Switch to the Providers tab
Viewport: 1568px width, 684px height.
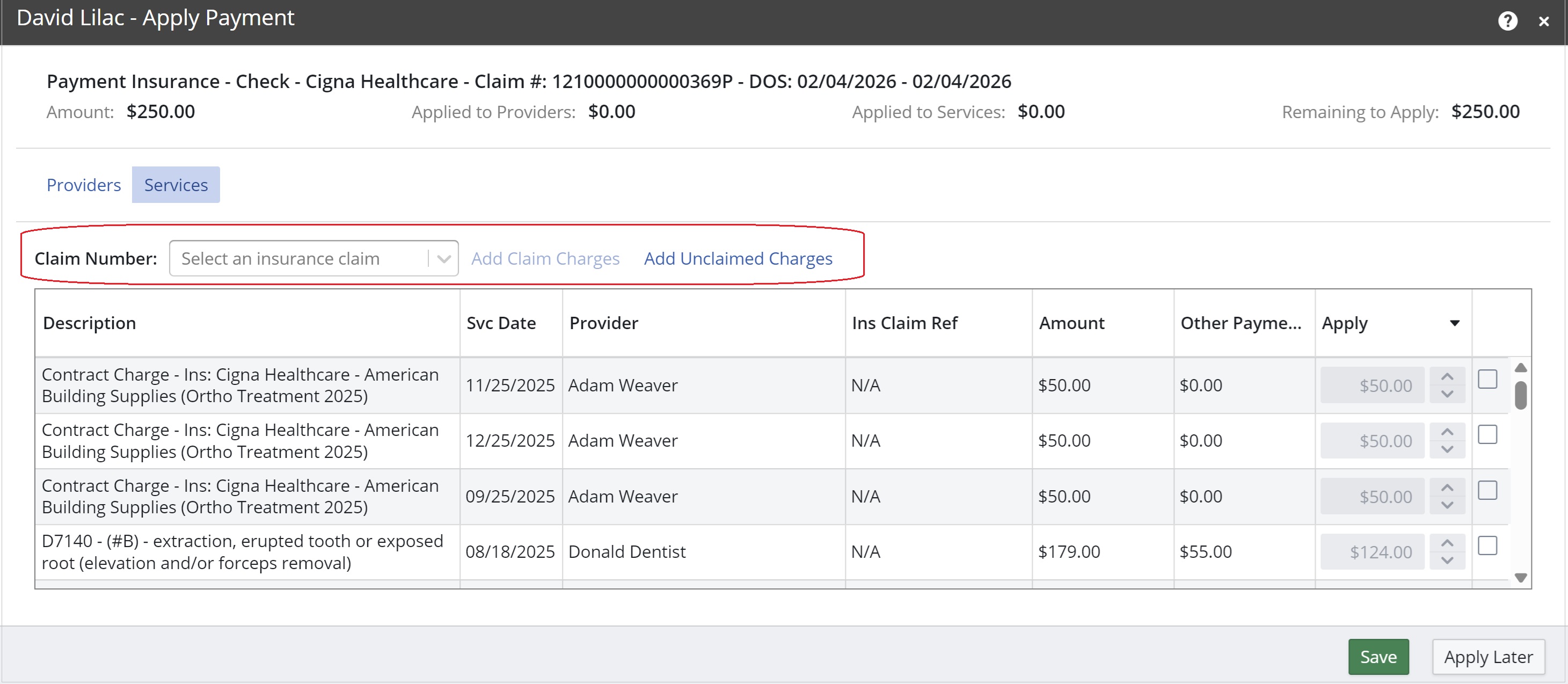(83, 185)
